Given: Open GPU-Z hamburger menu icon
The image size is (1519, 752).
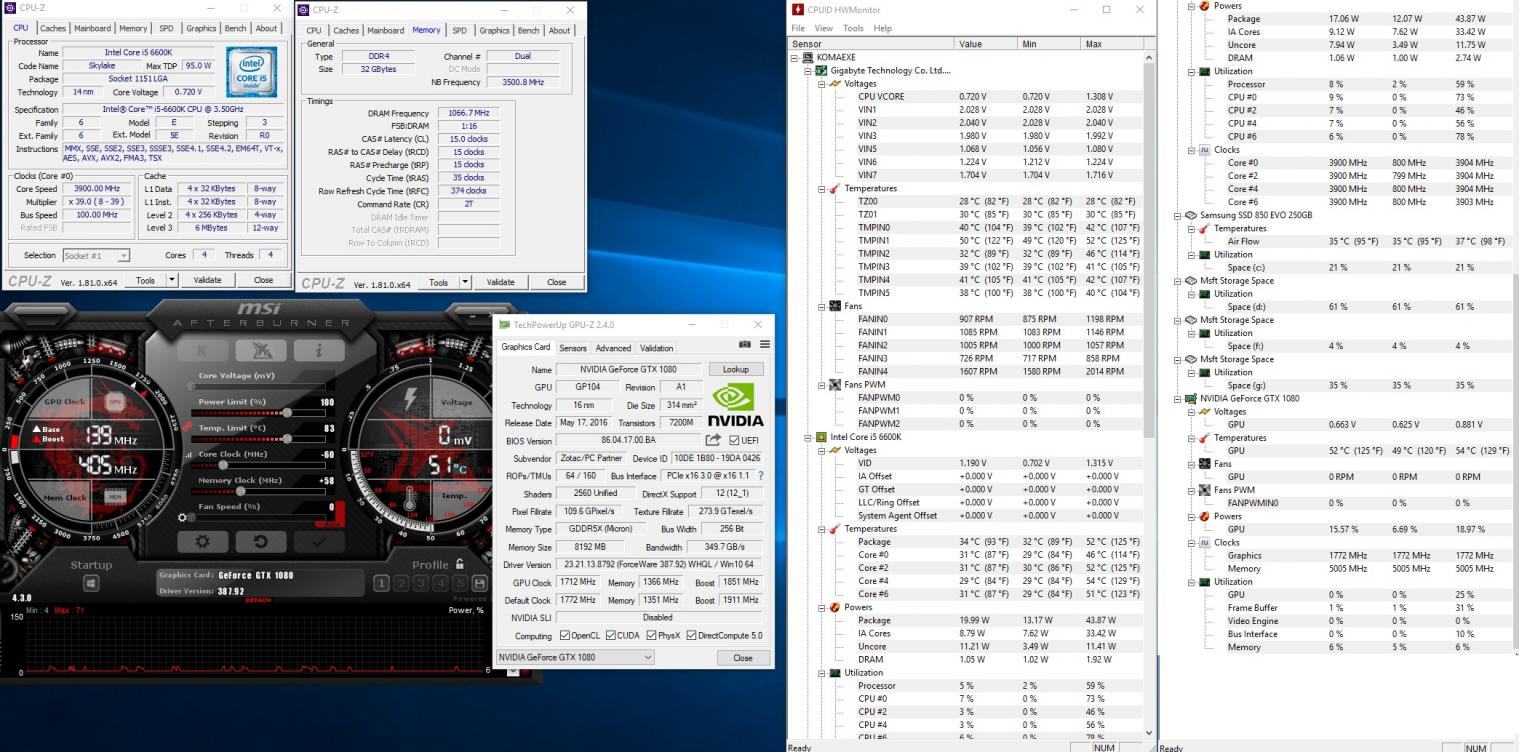Looking at the screenshot, I should coord(765,344).
